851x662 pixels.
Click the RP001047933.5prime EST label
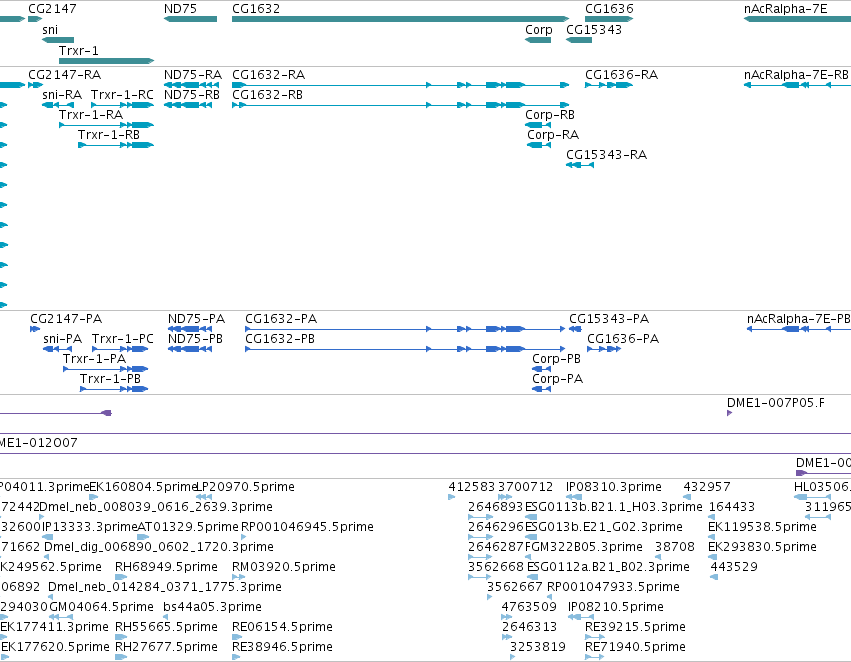tap(613, 587)
